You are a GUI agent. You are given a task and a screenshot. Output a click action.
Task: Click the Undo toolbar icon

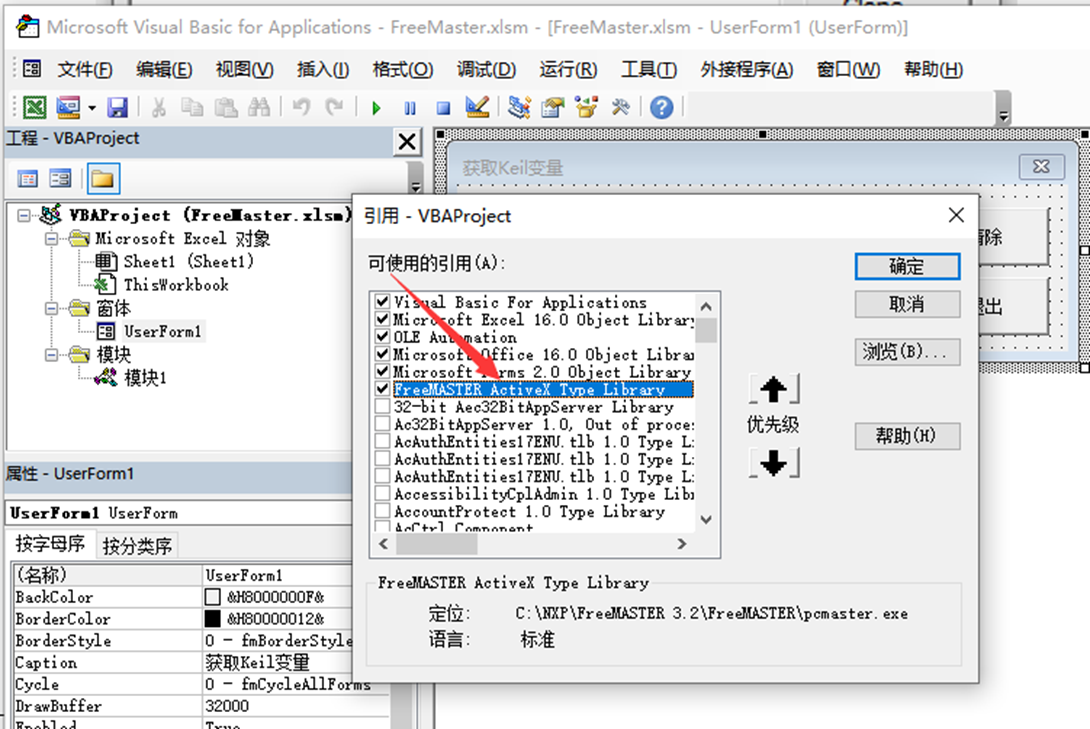[301, 107]
